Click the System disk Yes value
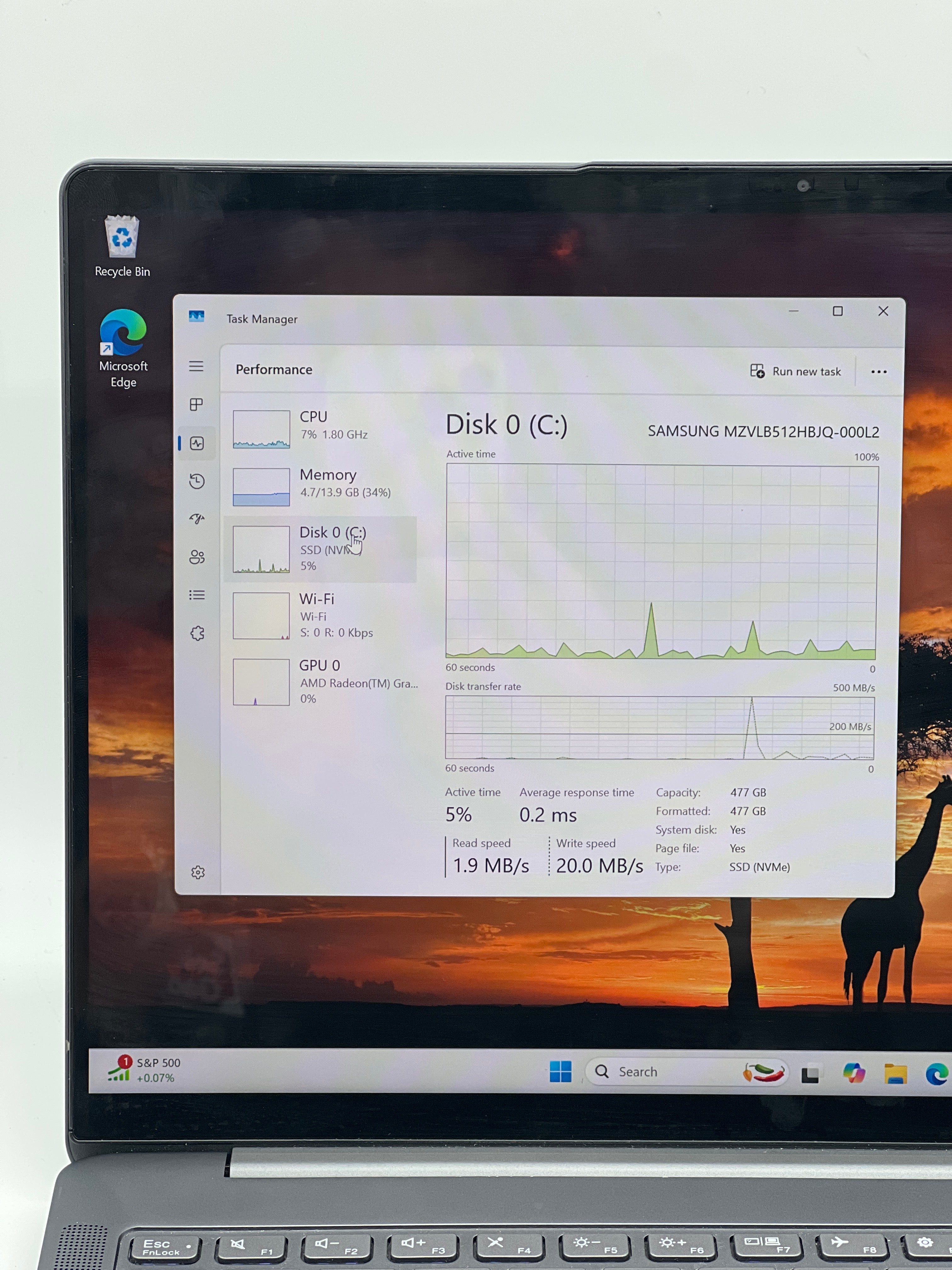952x1270 pixels. [x=737, y=830]
